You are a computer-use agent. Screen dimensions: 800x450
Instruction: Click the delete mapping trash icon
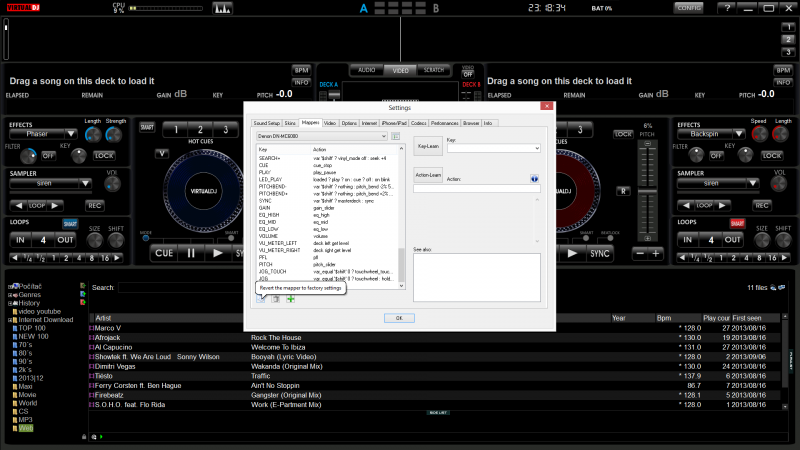(277, 299)
